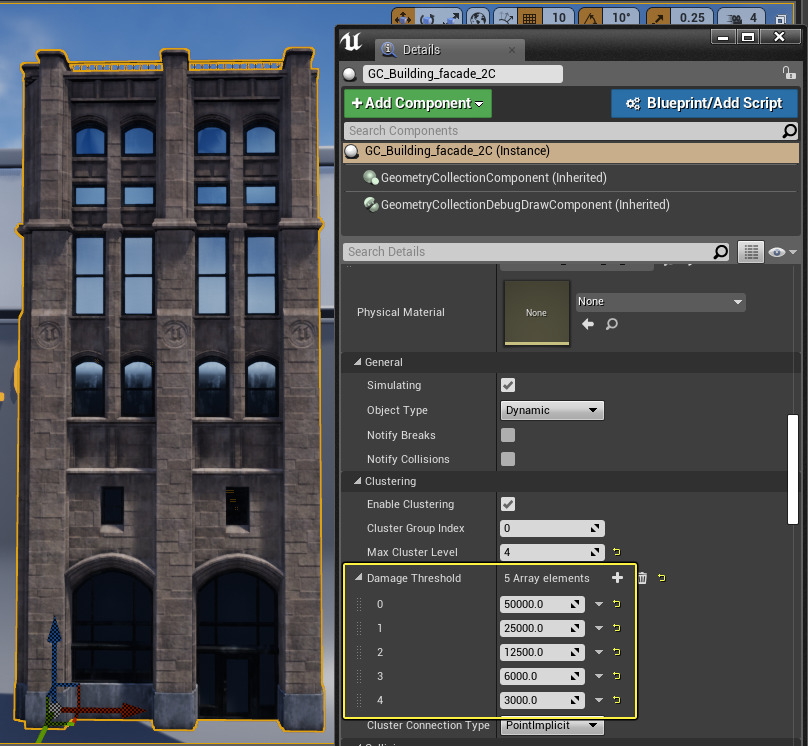808x746 pixels.
Task: Select the Details tab
Action: pos(420,49)
